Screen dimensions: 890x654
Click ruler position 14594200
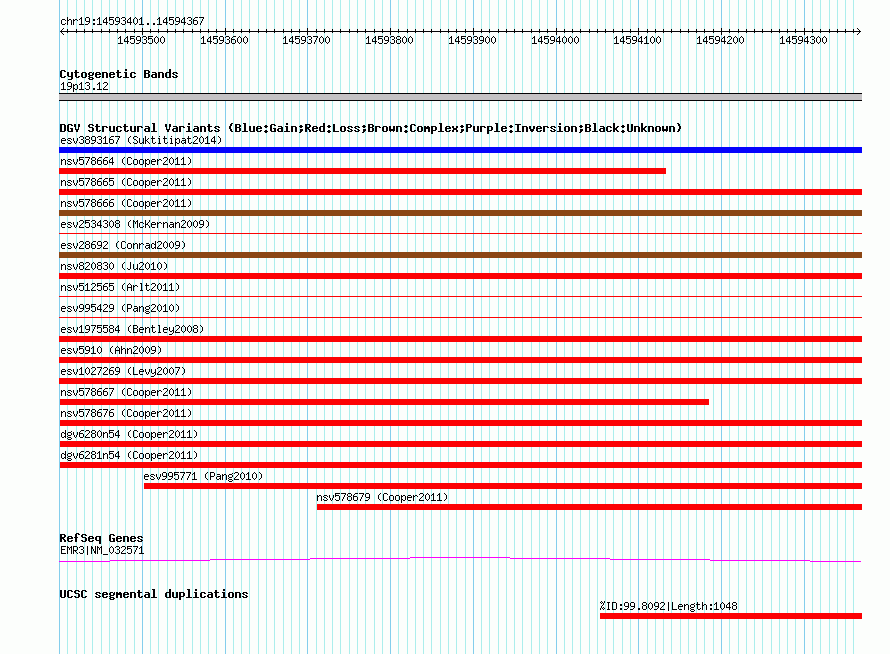click(x=720, y=40)
